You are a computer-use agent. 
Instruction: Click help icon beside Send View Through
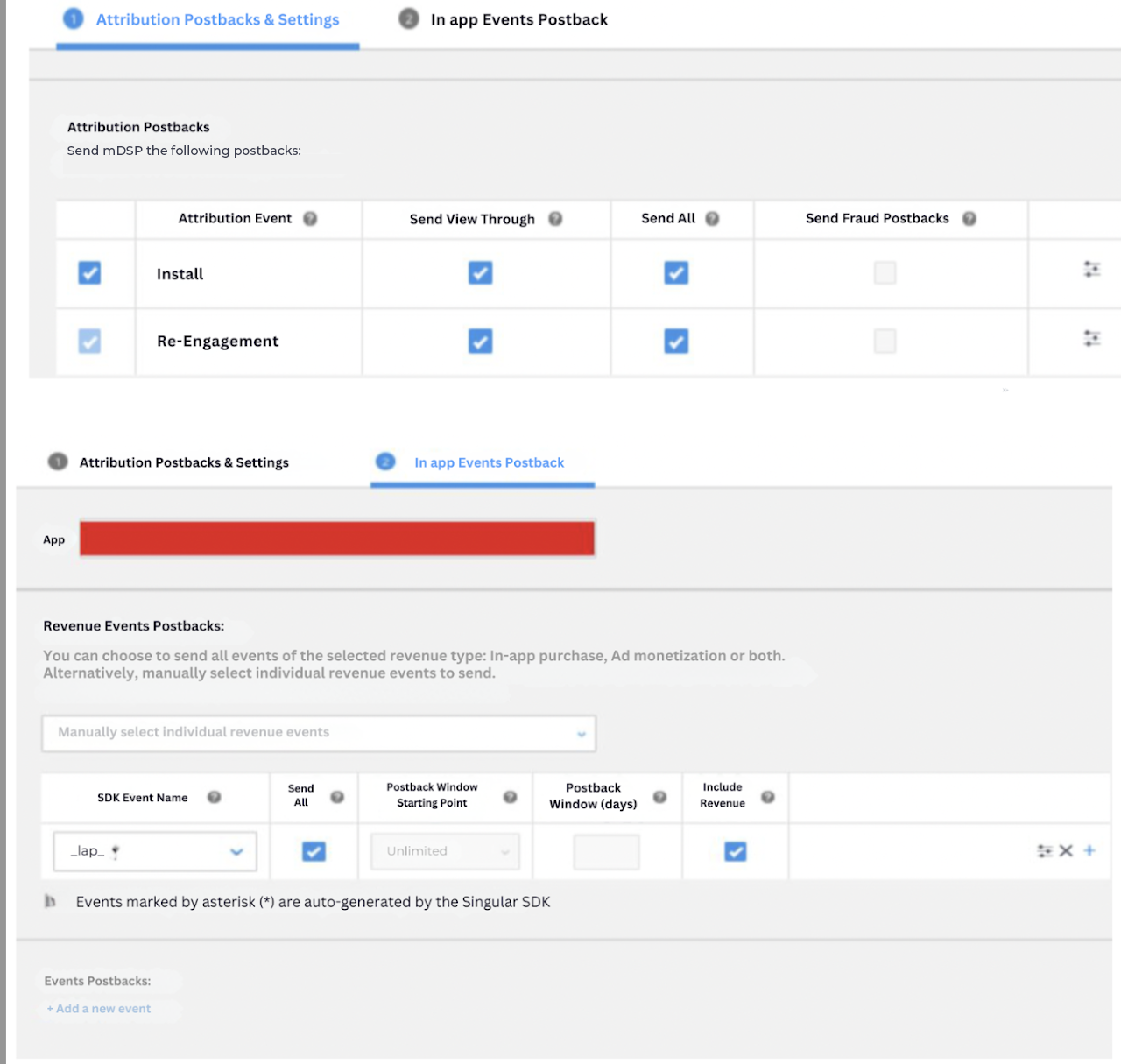(x=555, y=219)
